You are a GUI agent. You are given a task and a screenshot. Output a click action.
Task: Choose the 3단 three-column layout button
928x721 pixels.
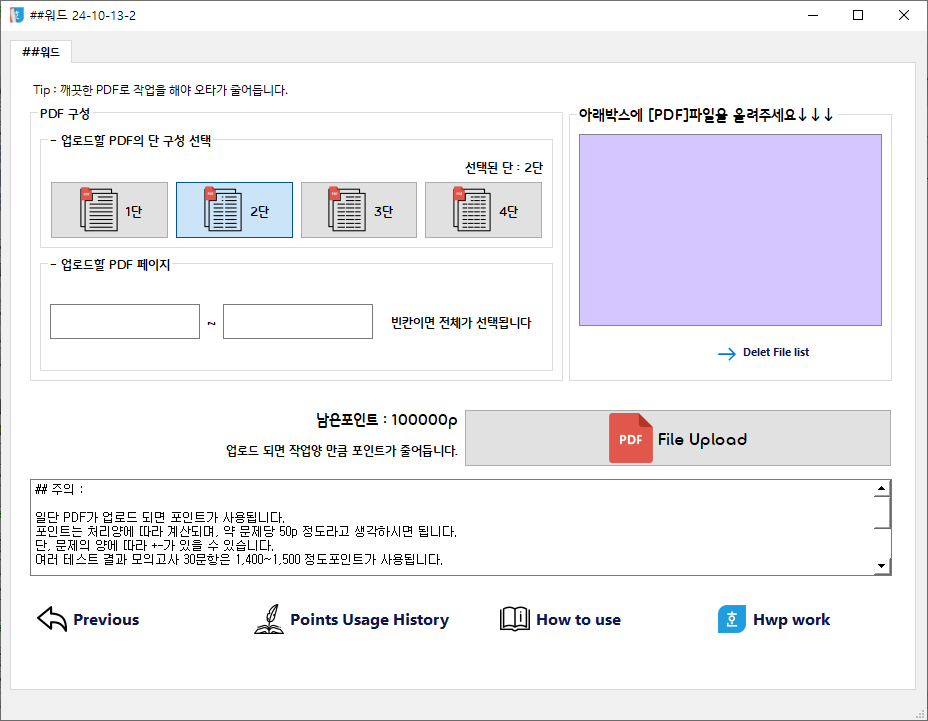[359, 210]
